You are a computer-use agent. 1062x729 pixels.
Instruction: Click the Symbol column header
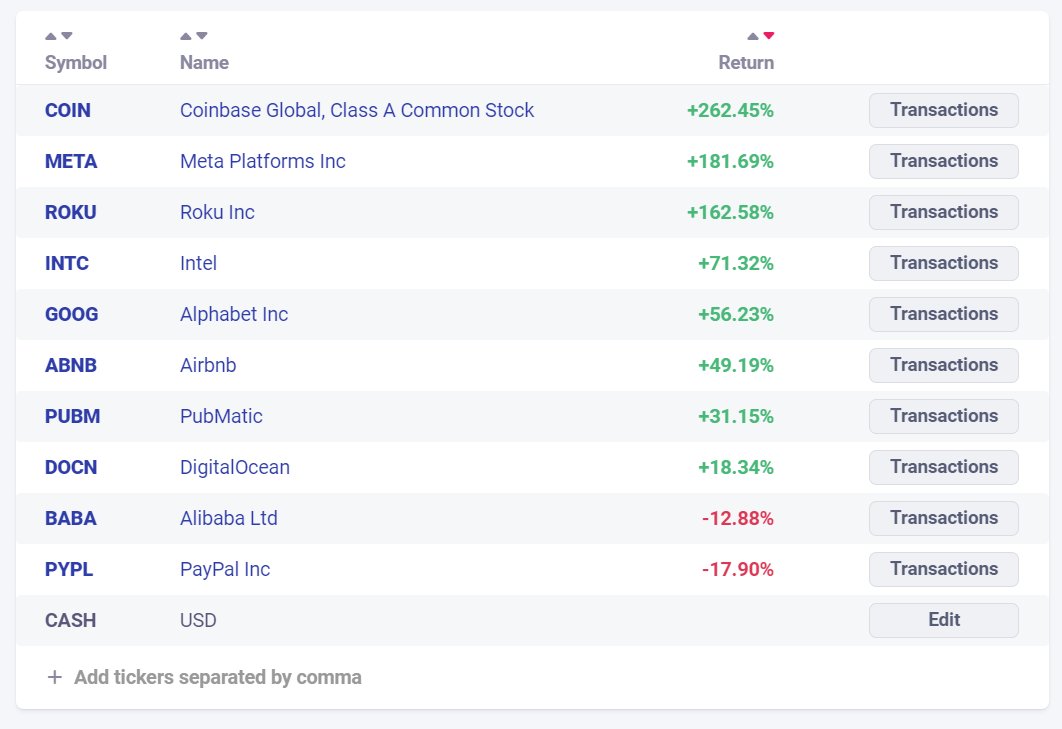[x=76, y=62]
